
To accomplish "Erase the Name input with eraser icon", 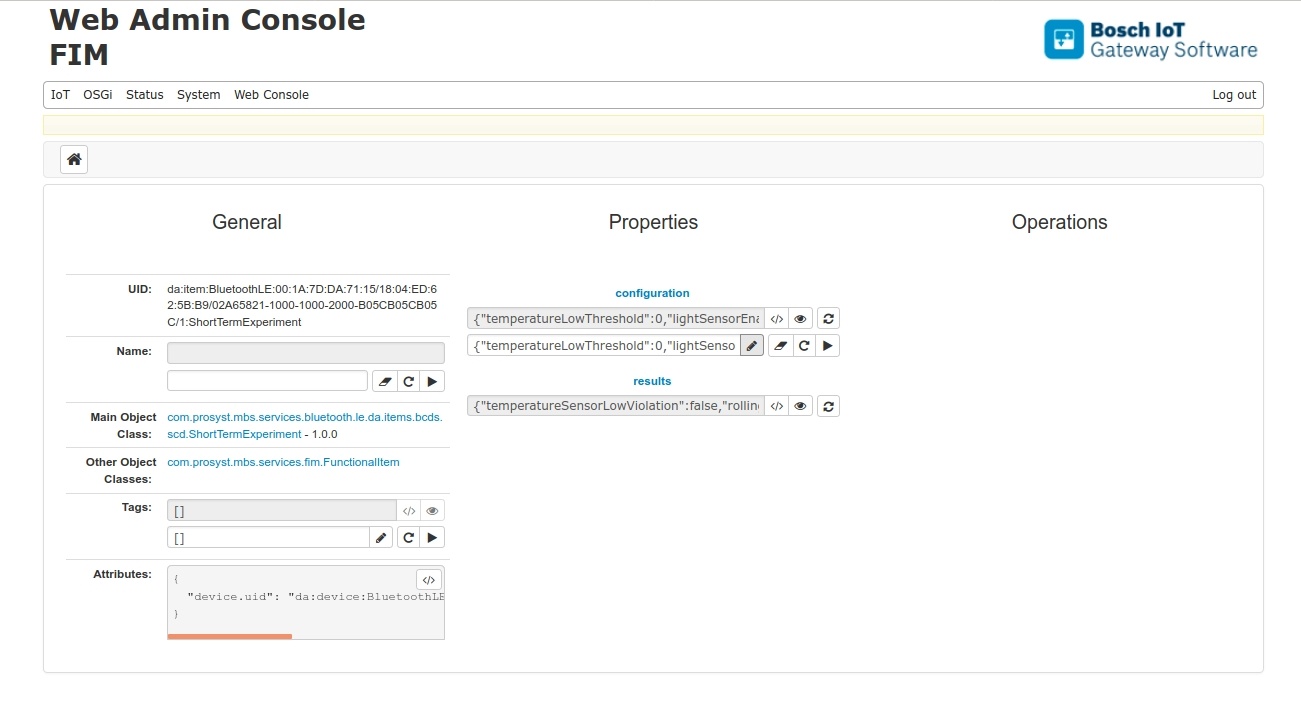I will point(384,381).
